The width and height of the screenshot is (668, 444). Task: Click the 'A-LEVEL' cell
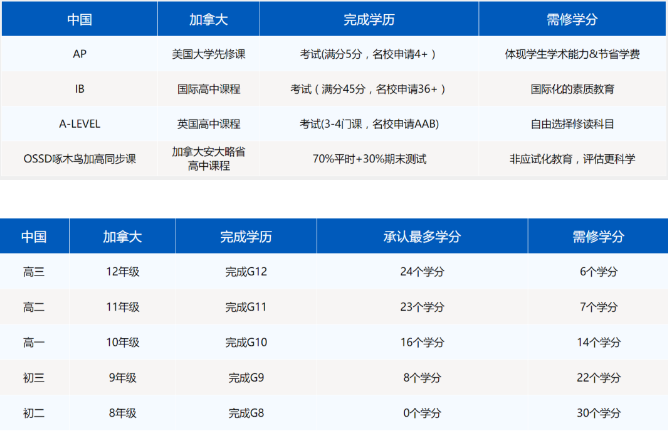pos(79,124)
